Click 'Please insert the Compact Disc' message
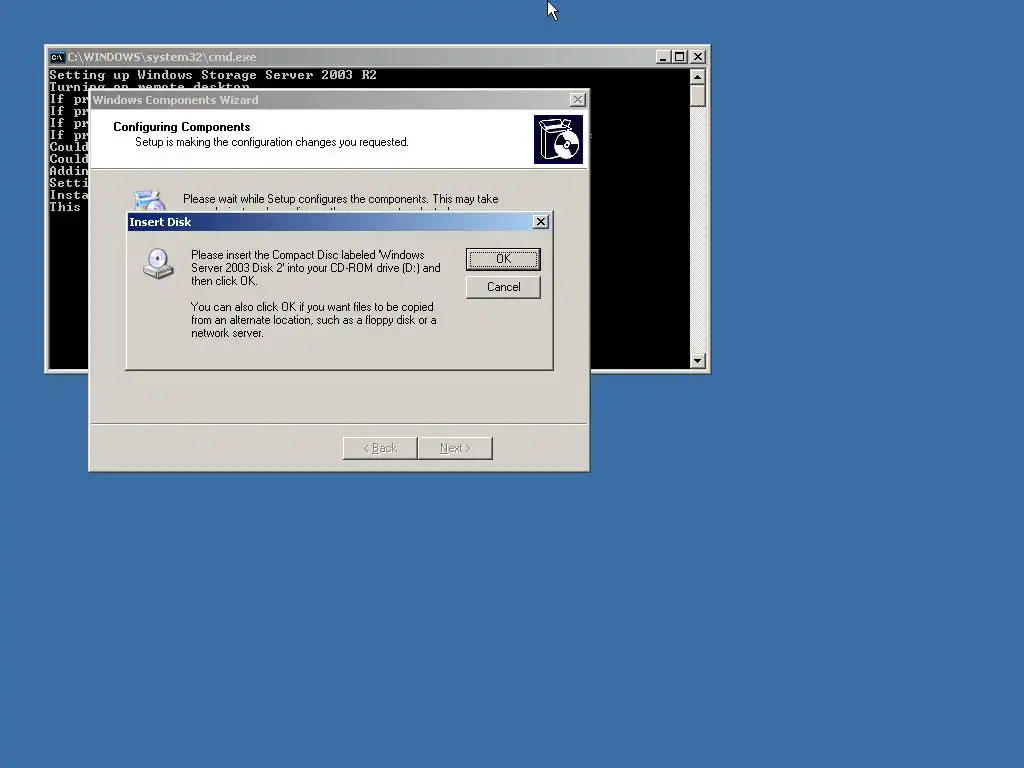 tap(315, 268)
